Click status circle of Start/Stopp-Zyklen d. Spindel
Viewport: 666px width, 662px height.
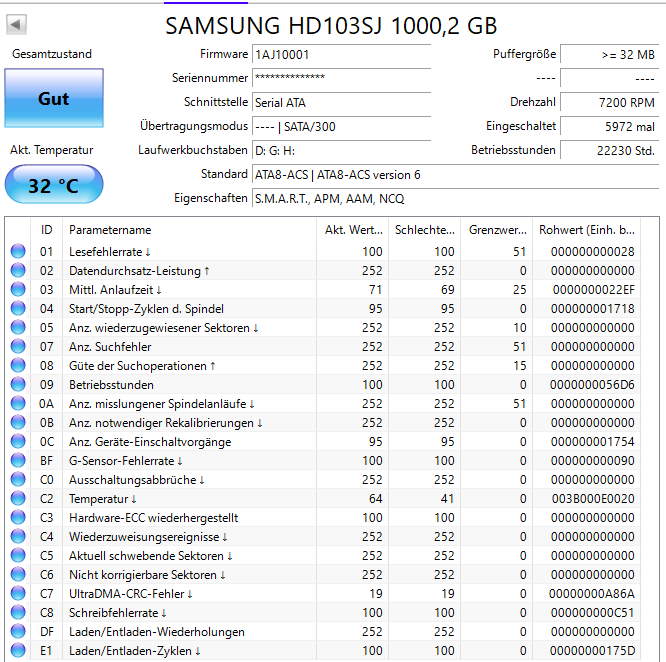pyautogui.click(x=18, y=308)
